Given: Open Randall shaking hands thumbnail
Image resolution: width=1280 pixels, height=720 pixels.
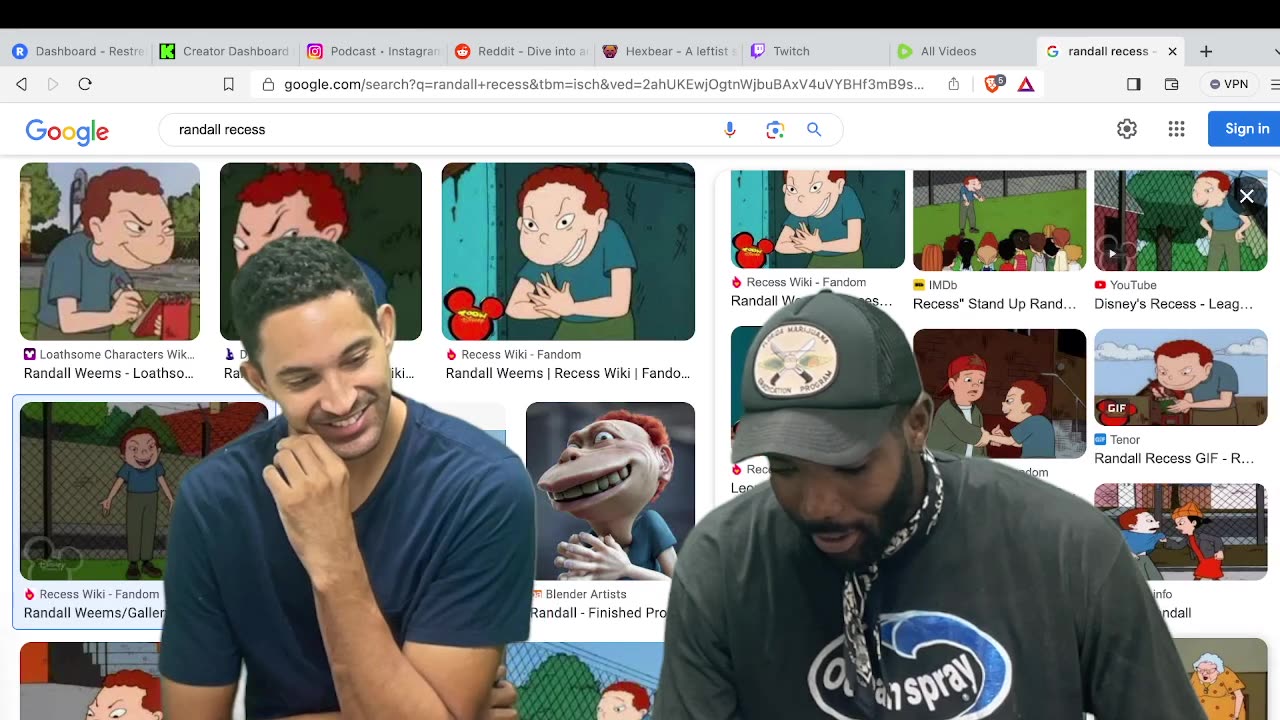Looking at the screenshot, I should tap(999, 393).
